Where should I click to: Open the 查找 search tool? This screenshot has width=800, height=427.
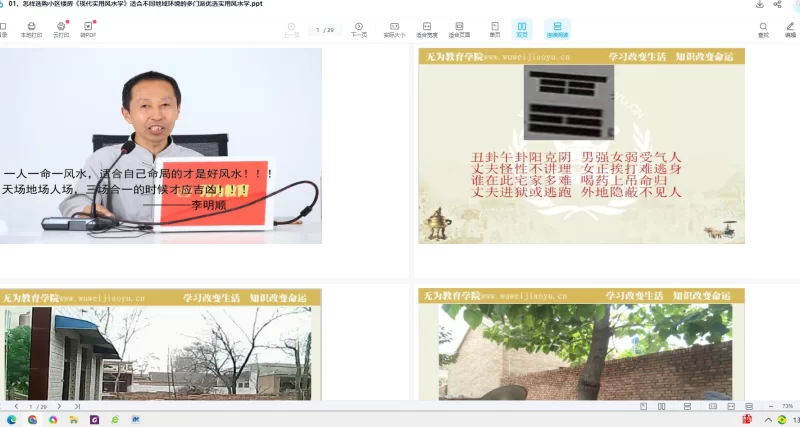(x=763, y=28)
